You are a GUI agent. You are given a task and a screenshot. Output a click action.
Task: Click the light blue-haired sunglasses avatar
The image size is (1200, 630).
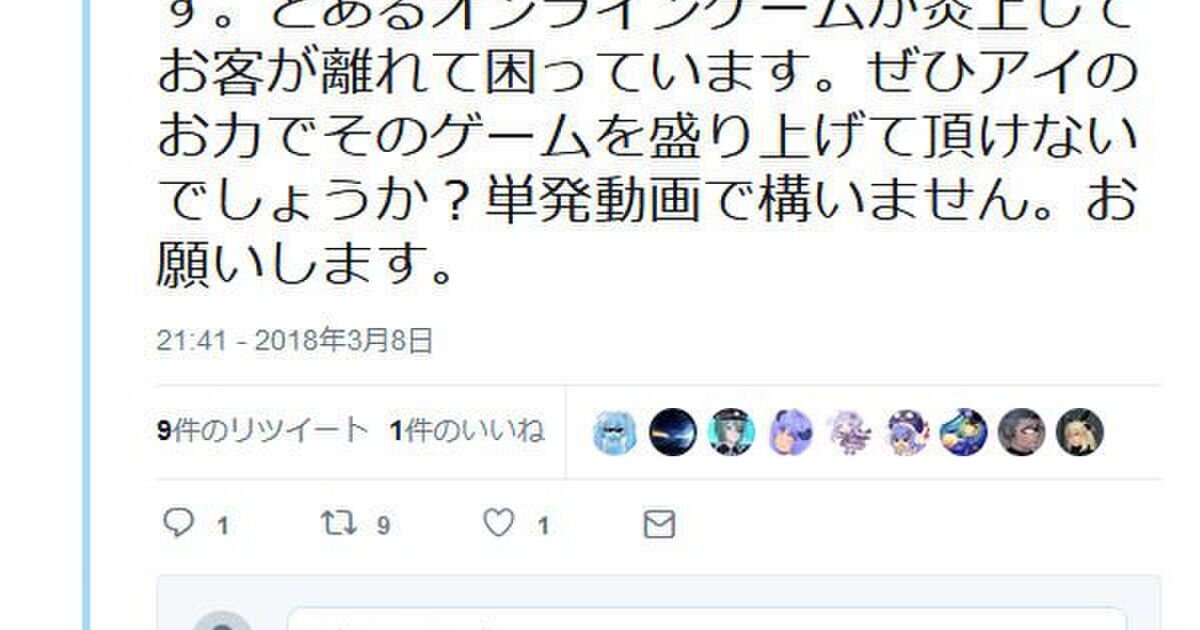614,433
